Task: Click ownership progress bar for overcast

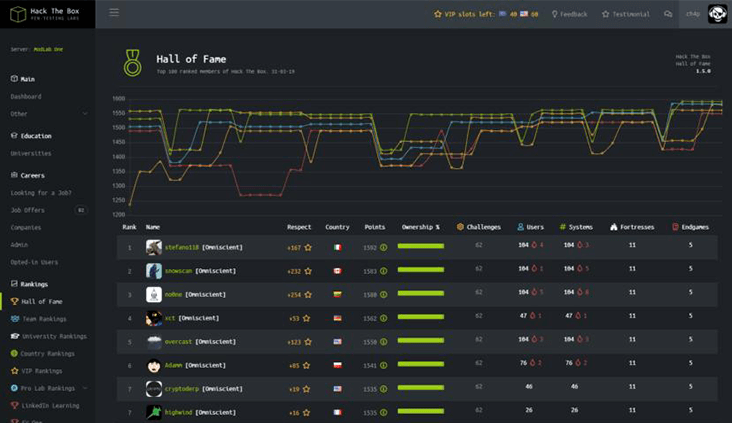Action: (x=421, y=340)
